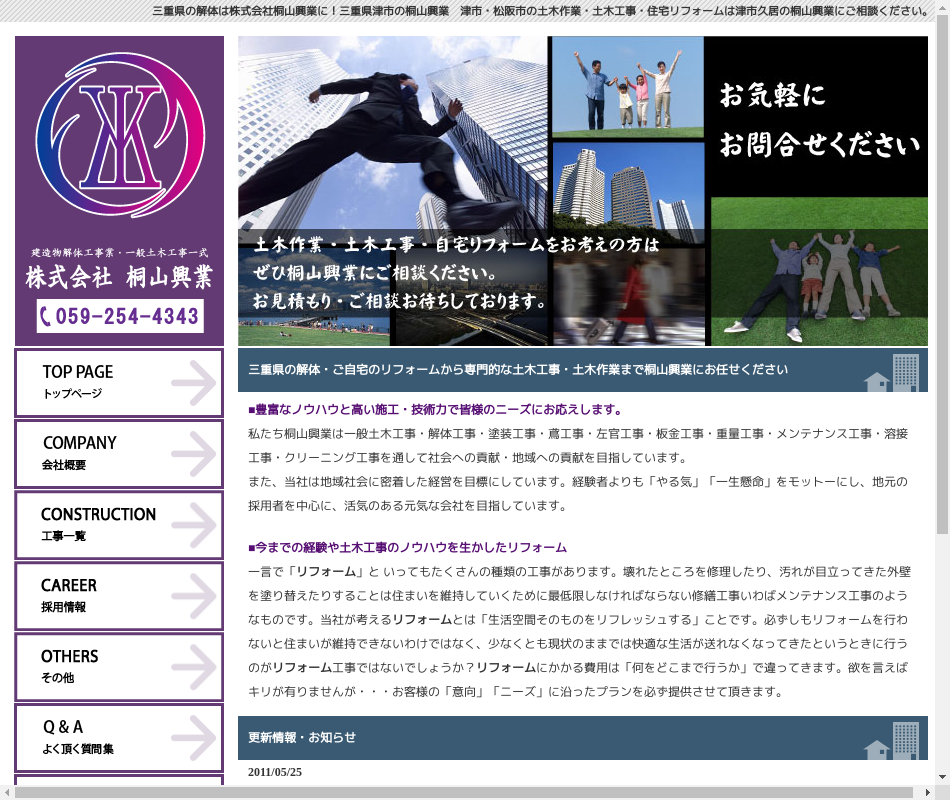Open the CONSTRUCTION 工事一覧 page
The width and height of the screenshot is (950, 800).
click(119, 525)
